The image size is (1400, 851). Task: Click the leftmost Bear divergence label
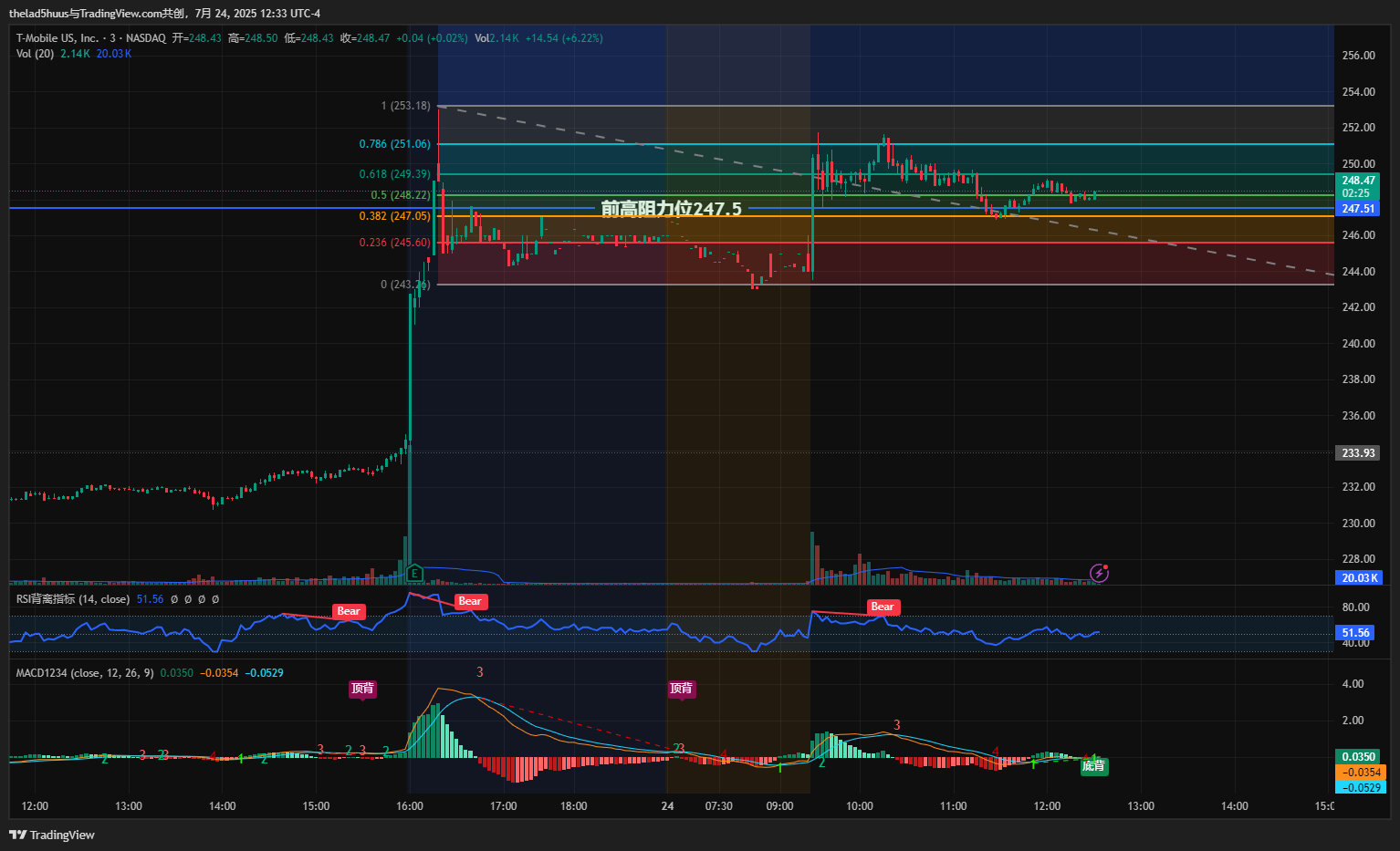click(x=349, y=612)
